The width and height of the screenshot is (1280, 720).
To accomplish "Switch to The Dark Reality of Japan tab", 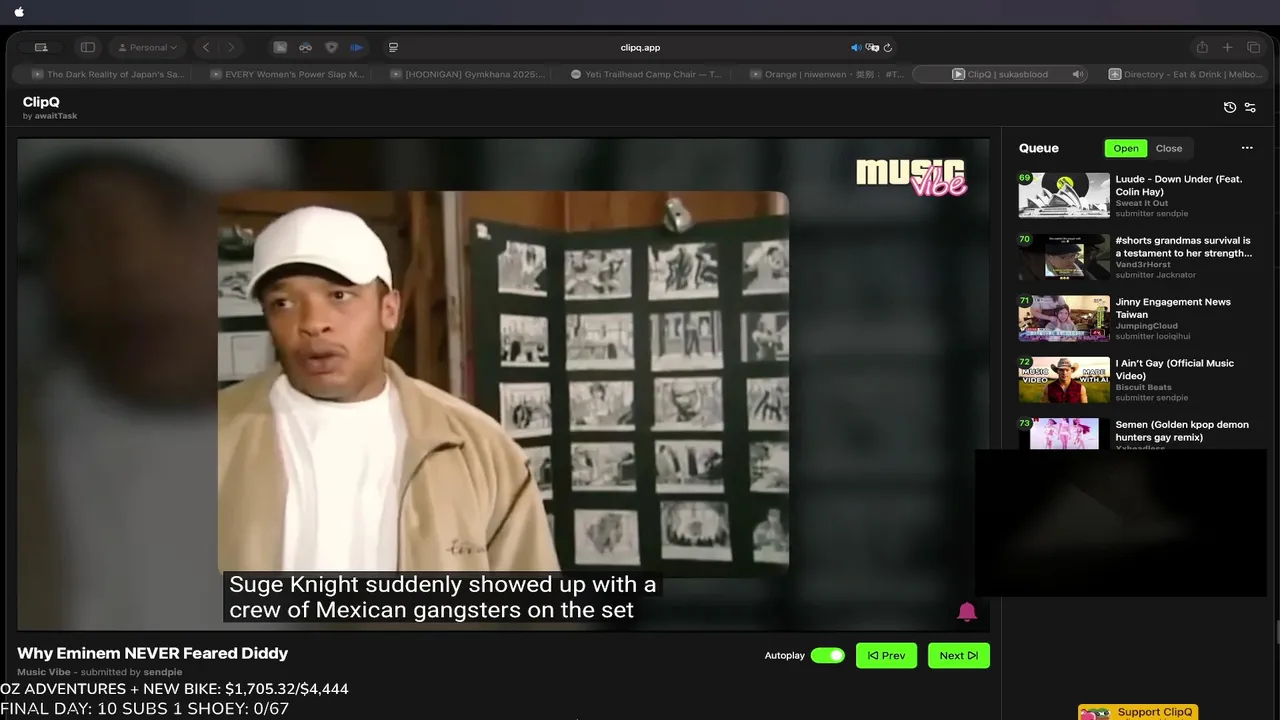I will pyautogui.click(x=108, y=74).
